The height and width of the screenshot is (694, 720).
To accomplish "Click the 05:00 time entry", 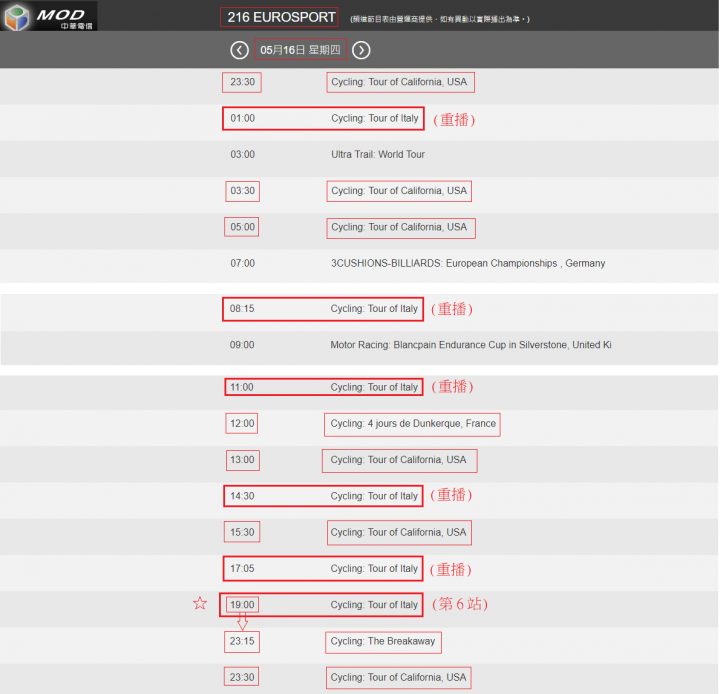I will tap(242, 227).
